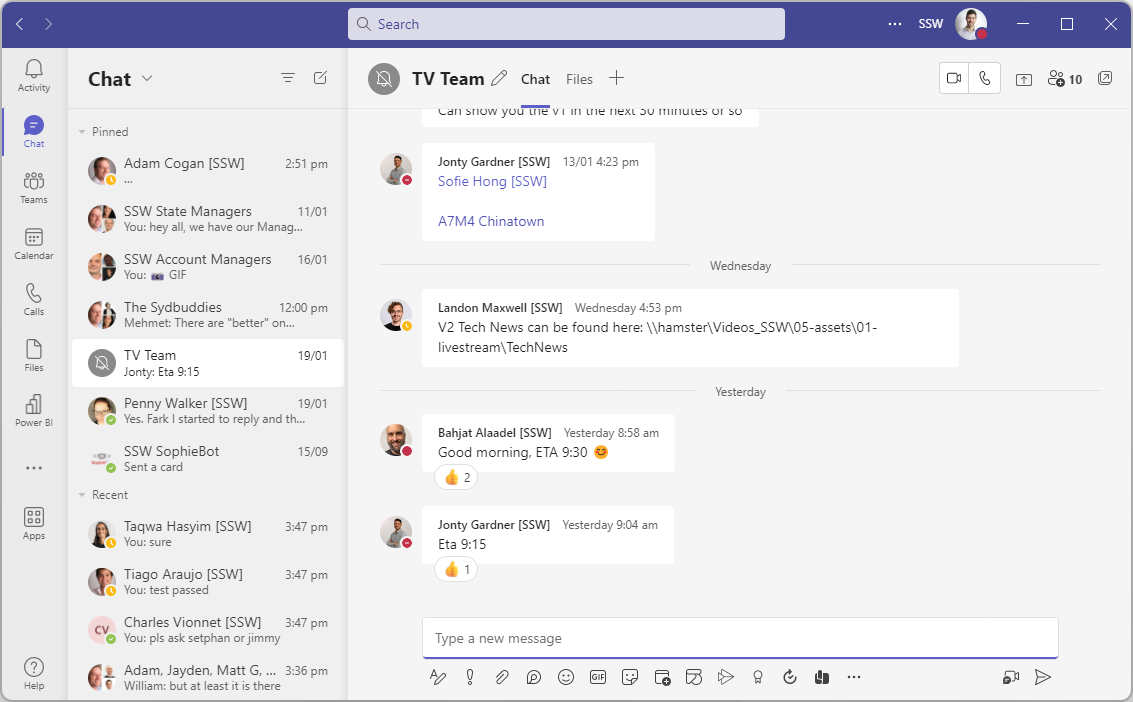This screenshot has height=702, width=1133.
Task: Mark message as important with exclamation icon
Action: (x=470, y=677)
